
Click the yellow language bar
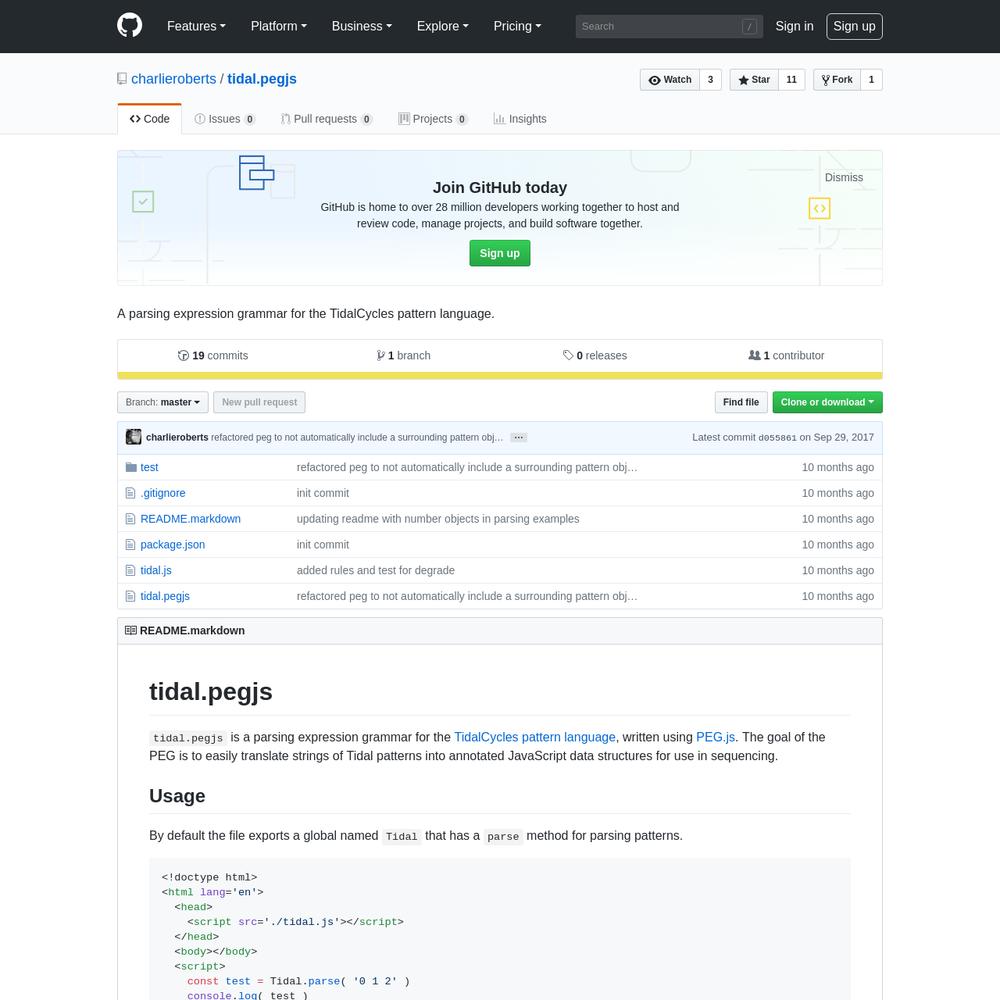[x=499, y=376]
